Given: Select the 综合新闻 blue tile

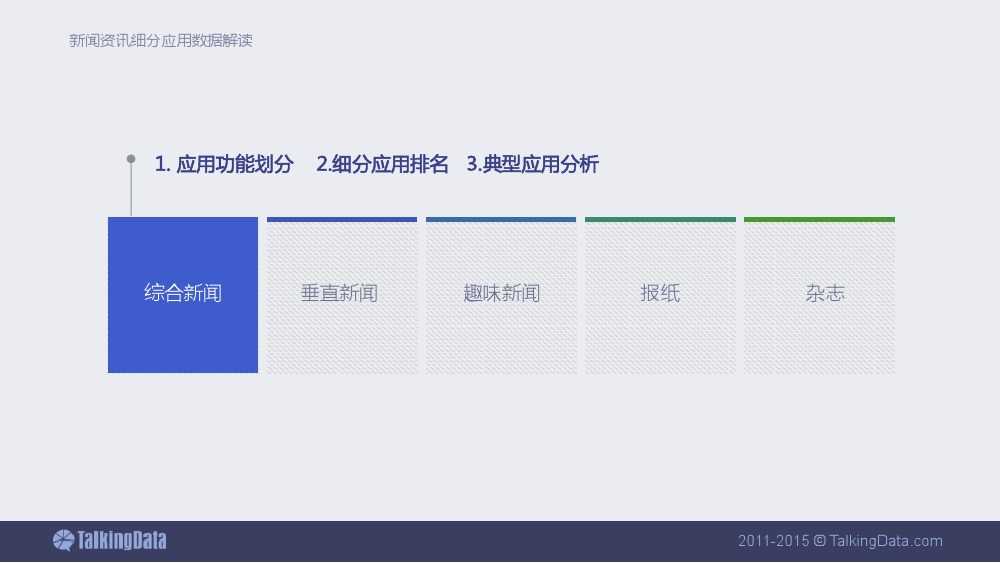Looking at the screenshot, I should pyautogui.click(x=183, y=294).
